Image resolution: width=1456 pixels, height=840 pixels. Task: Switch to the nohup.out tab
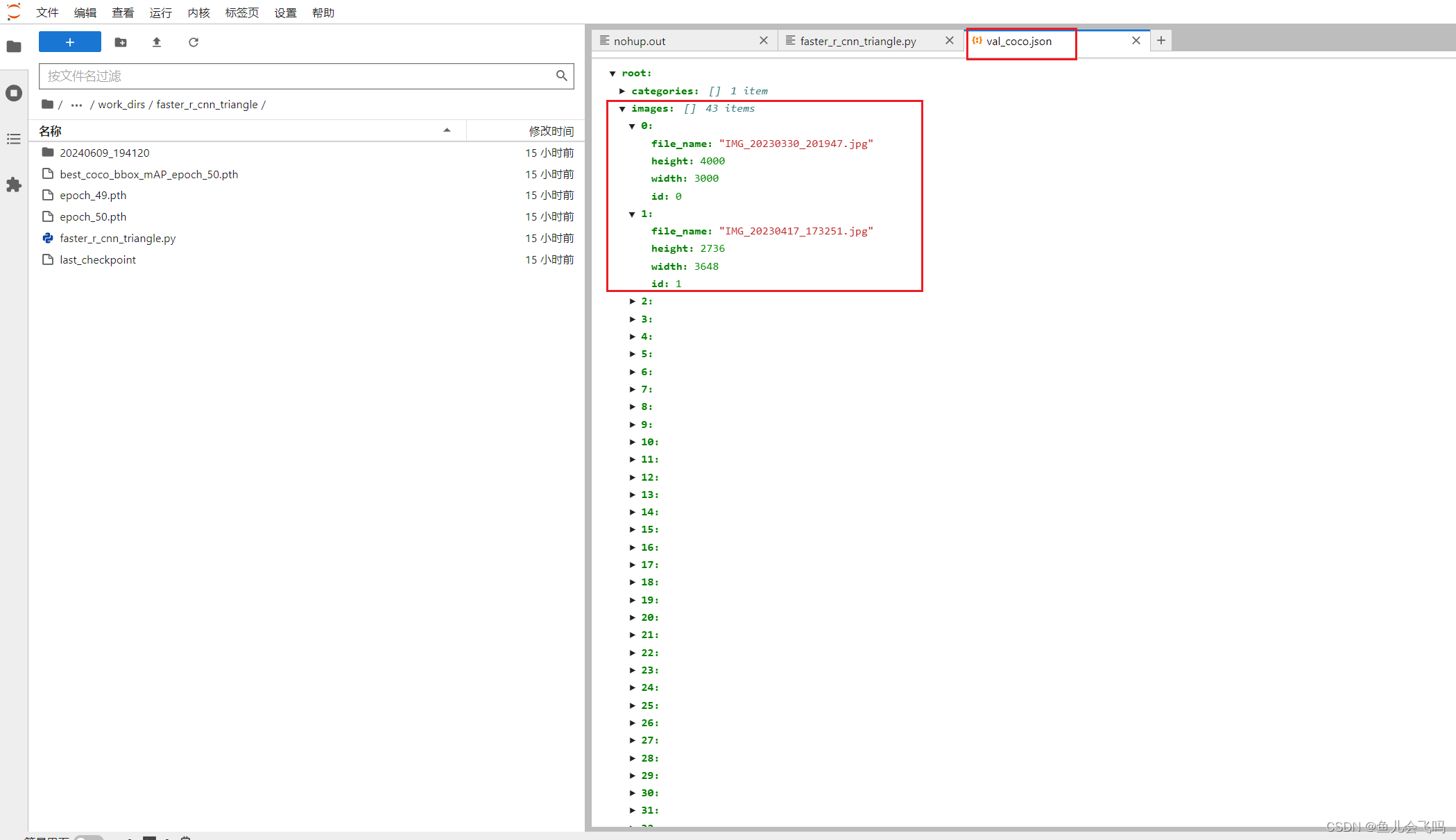tap(639, 41)
